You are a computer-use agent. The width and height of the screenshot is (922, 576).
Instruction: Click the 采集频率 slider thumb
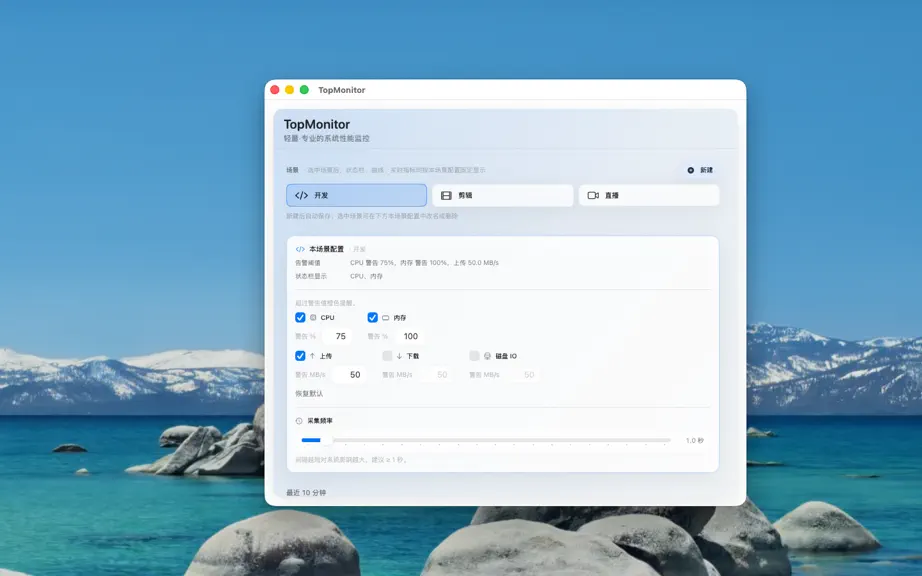pyautogui.click(x=327, y=440)
